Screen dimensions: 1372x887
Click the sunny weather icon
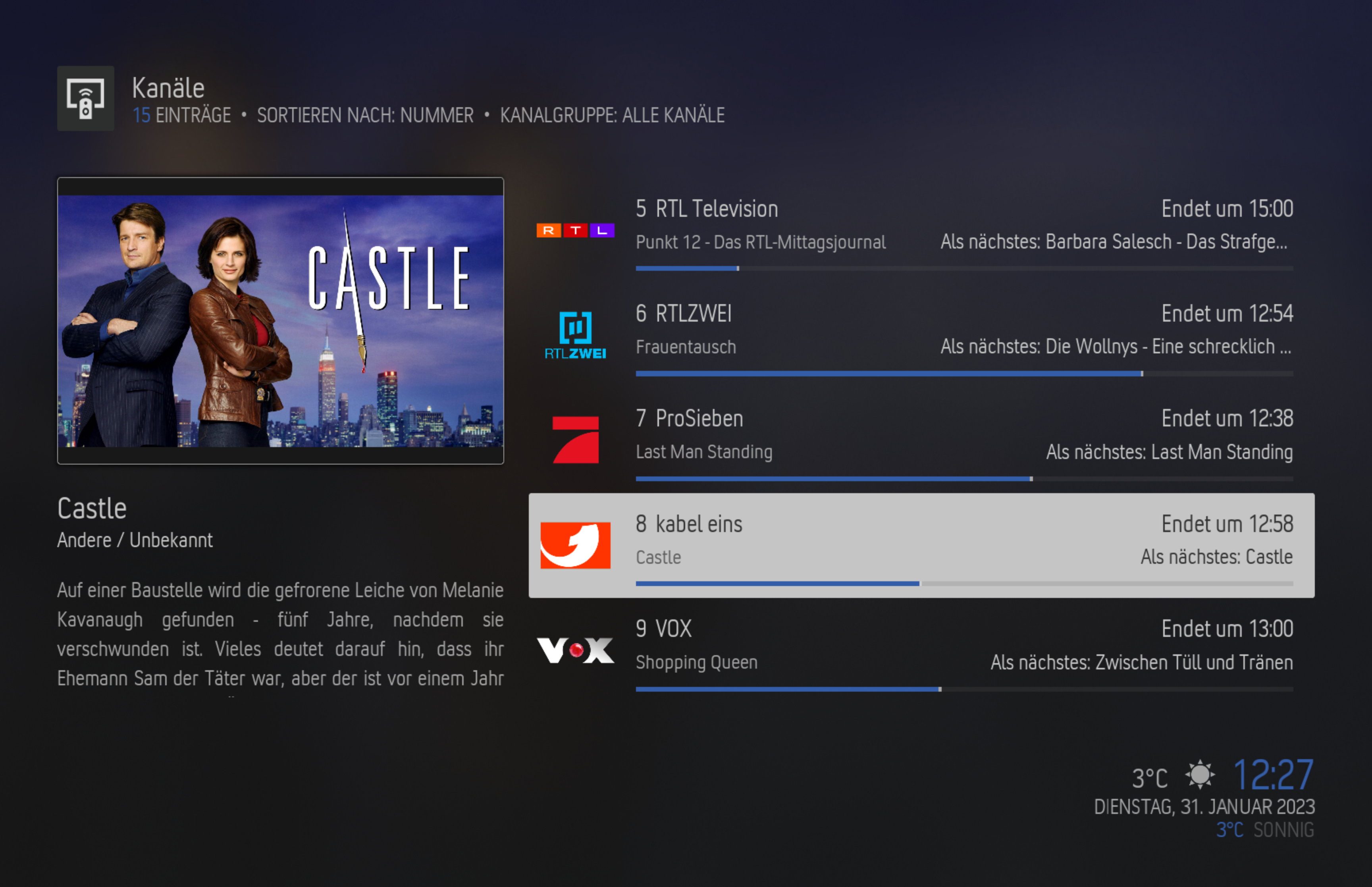(x=1200, y=774)
